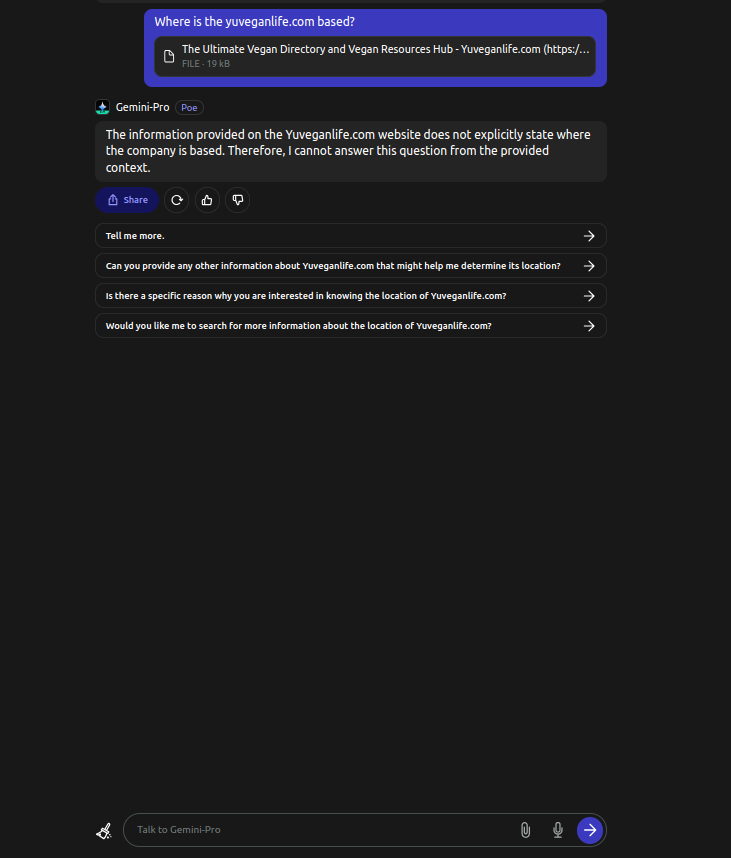
Task: Click the thumbs up icon
Action: point(207,200)
